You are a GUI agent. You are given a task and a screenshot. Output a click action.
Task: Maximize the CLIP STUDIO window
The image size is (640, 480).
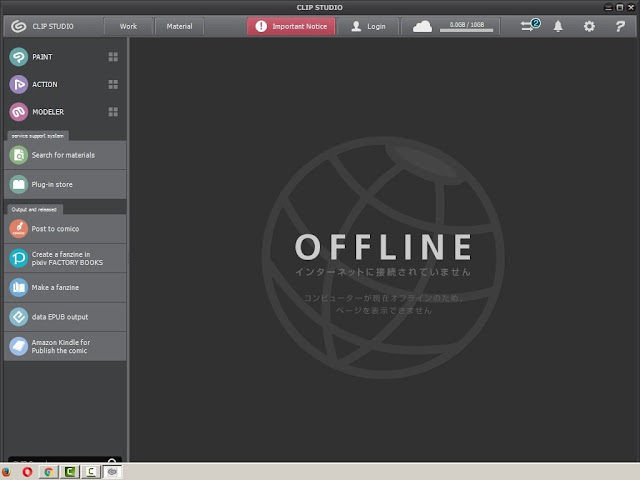pyautogui.click(x=620, y=7)
